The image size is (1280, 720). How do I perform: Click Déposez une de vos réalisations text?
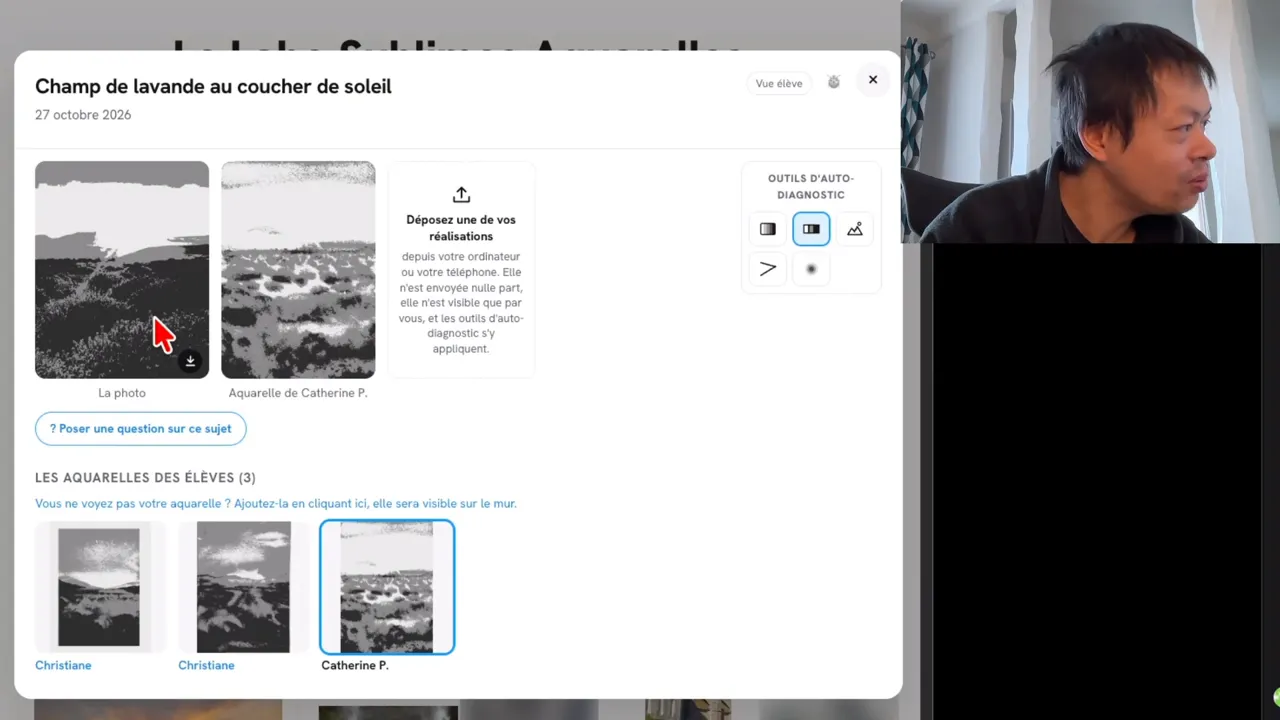tap(461, 228)
